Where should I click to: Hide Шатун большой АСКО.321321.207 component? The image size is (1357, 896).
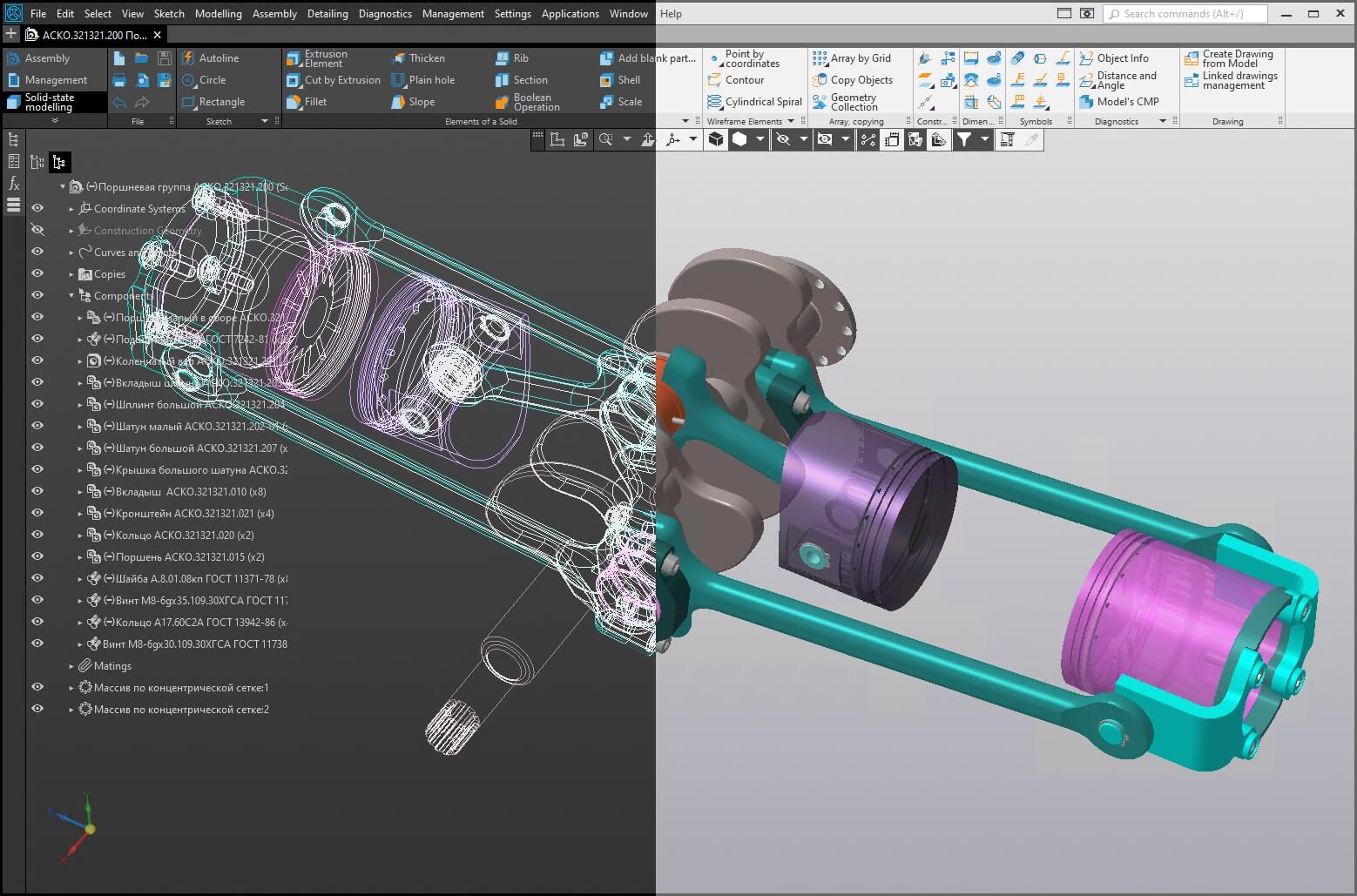37,448
